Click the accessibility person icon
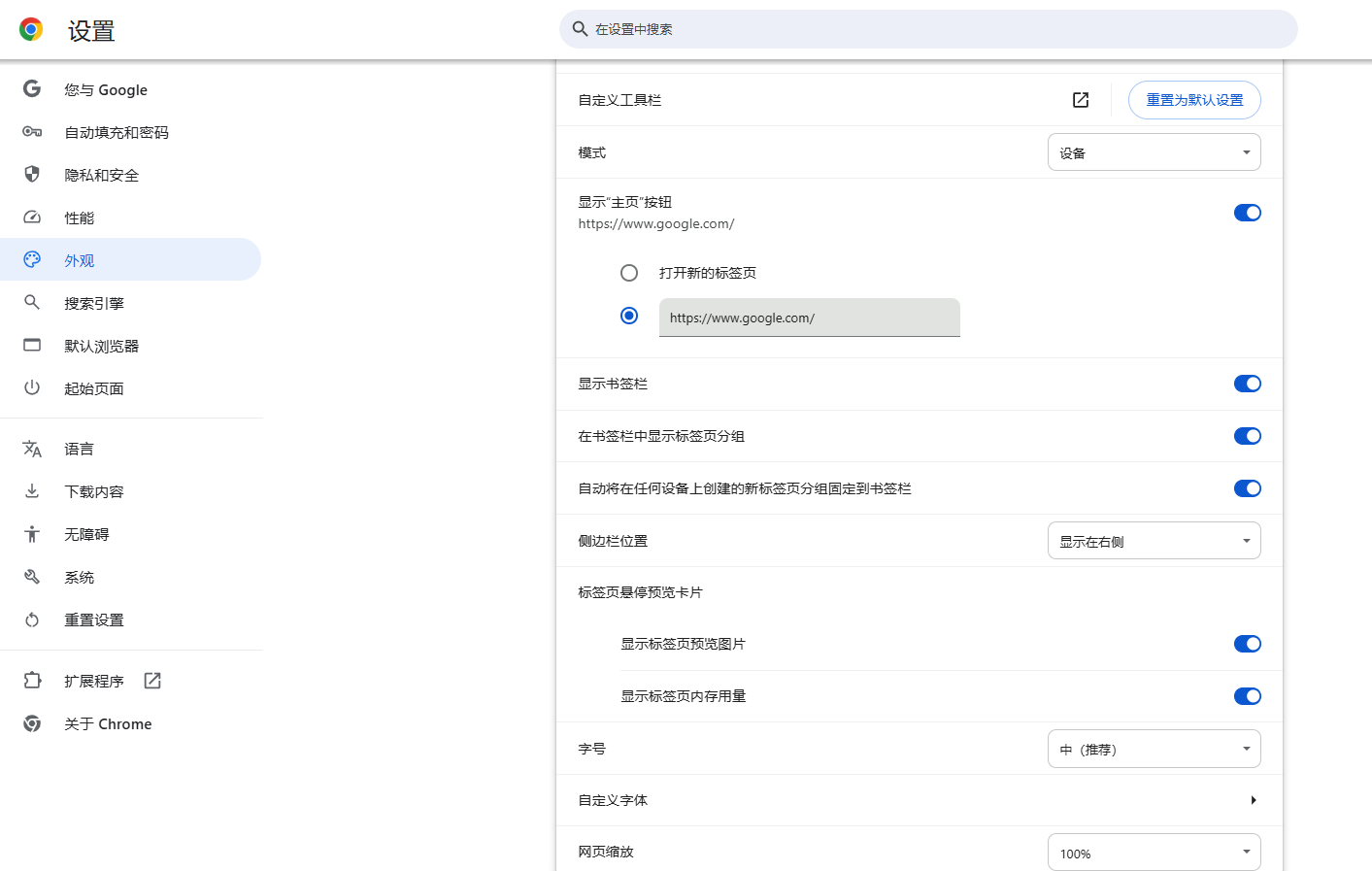The width and height of the screenshot is (1372, 871). pos(32,534)
